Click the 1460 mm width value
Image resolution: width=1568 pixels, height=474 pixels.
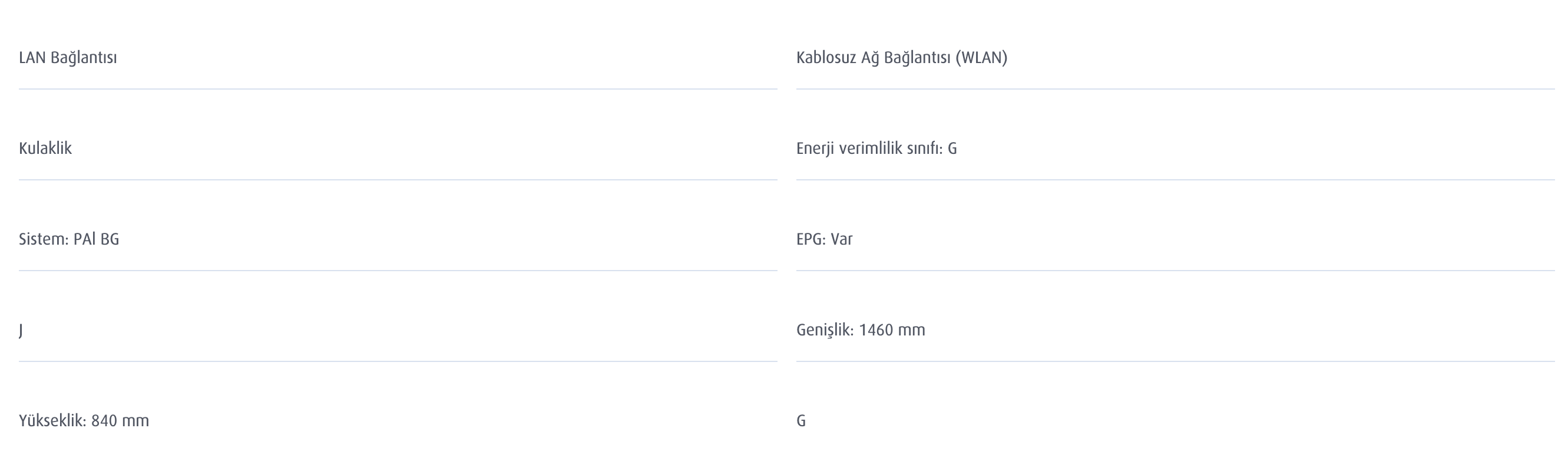[892, 330]
